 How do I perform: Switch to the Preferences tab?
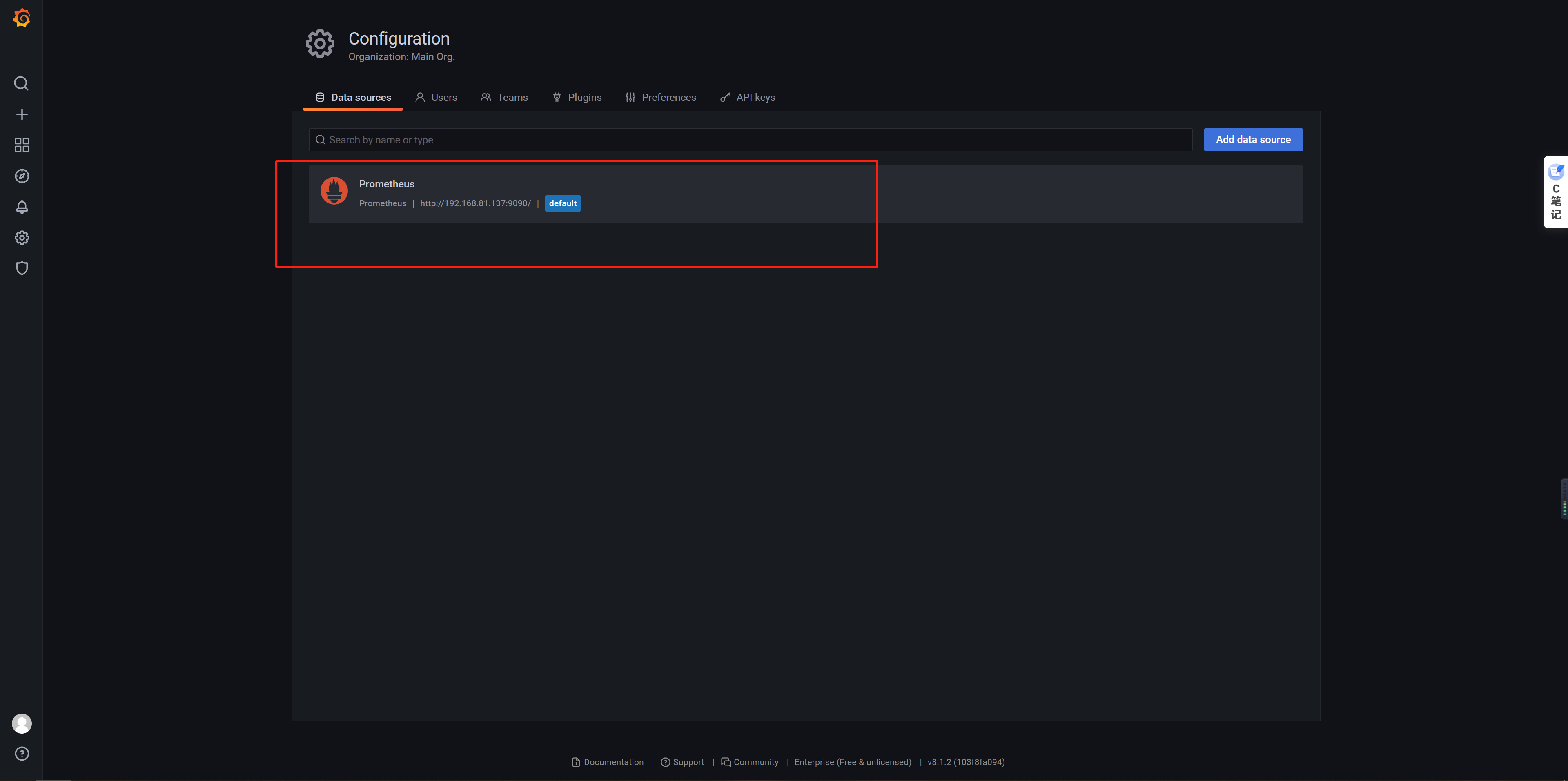tap(660, 97)
